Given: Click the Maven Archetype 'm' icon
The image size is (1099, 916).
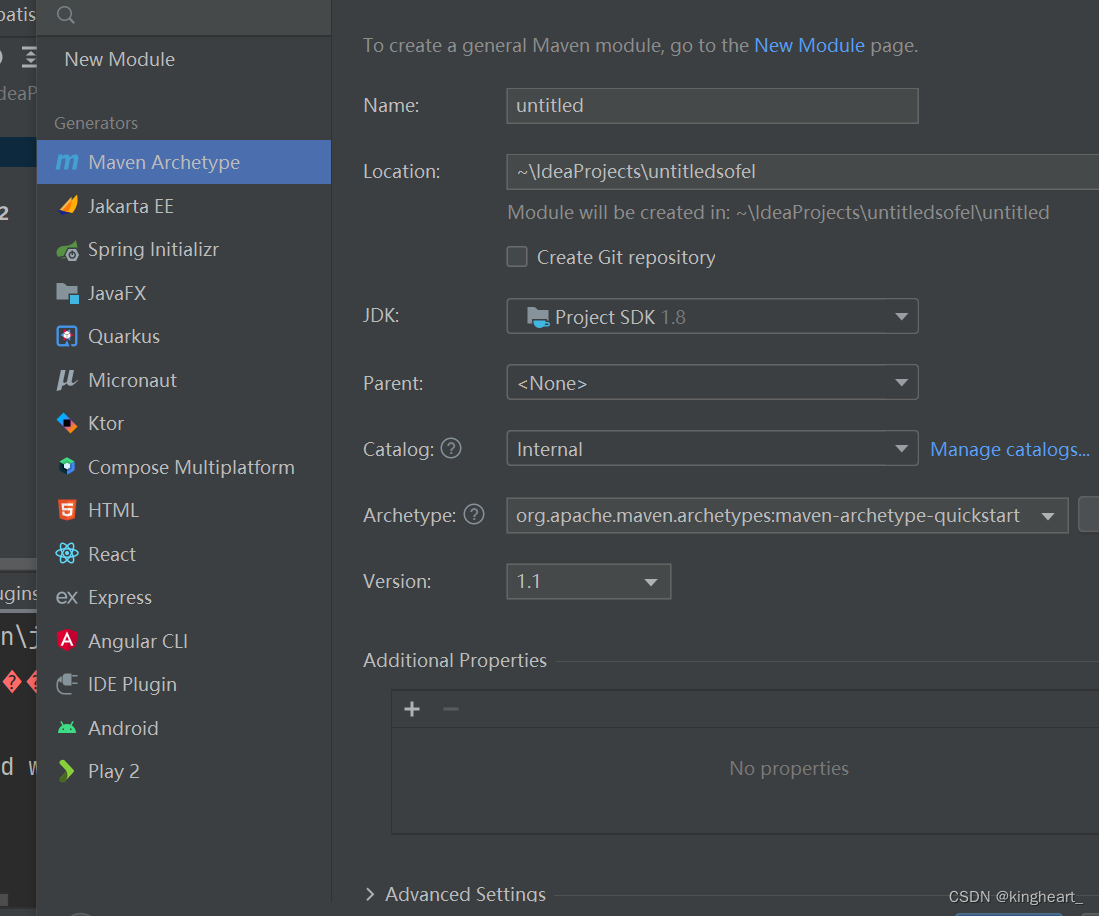Looking at the screenshot, I should click(67, 162).
